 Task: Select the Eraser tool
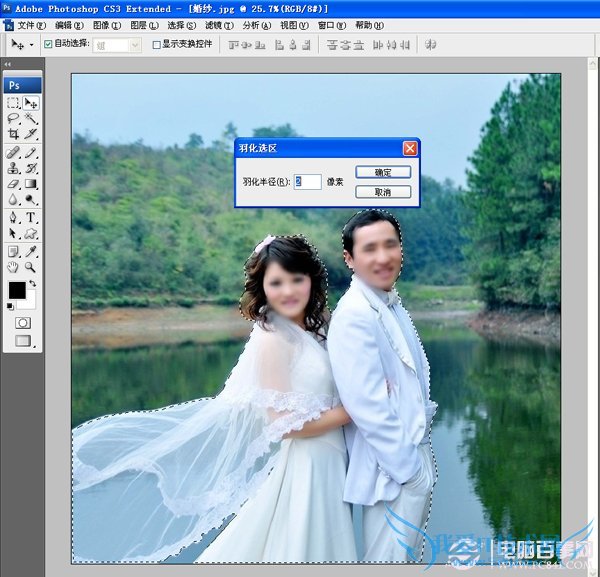coord(14,184)
